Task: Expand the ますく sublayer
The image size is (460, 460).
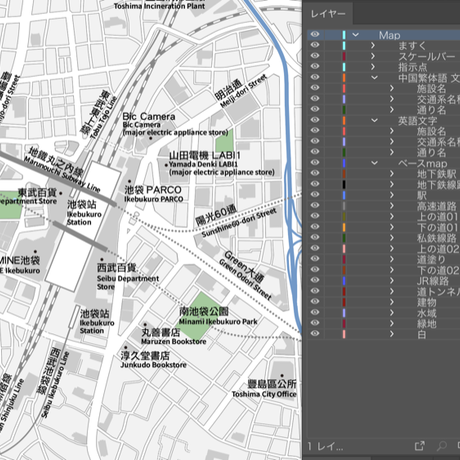Action: [373, 45]
